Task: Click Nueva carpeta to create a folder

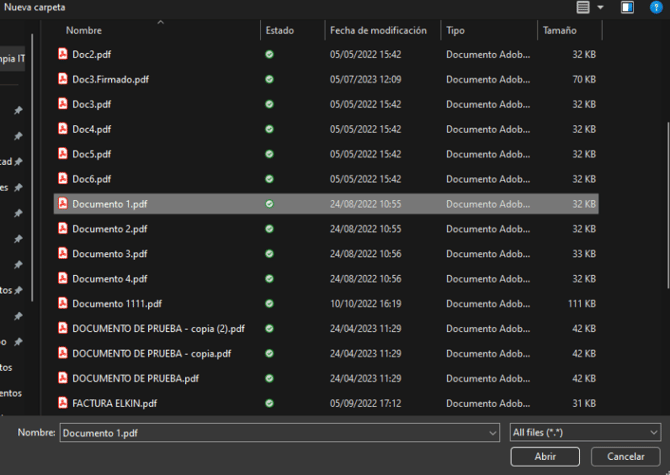Action: pos(34,7)
